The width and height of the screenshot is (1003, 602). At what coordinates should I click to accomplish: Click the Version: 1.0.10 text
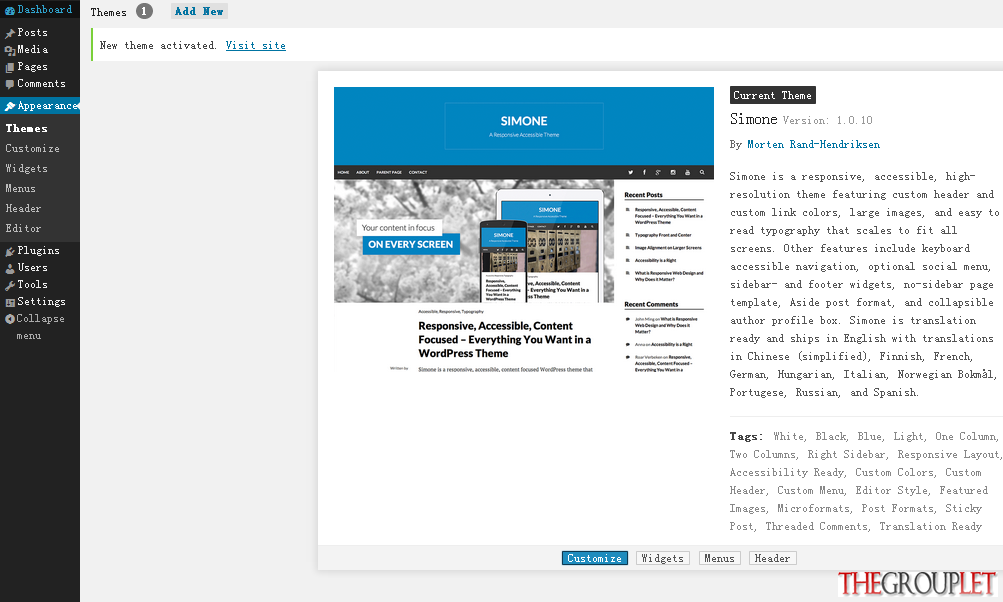coord(828,120)
